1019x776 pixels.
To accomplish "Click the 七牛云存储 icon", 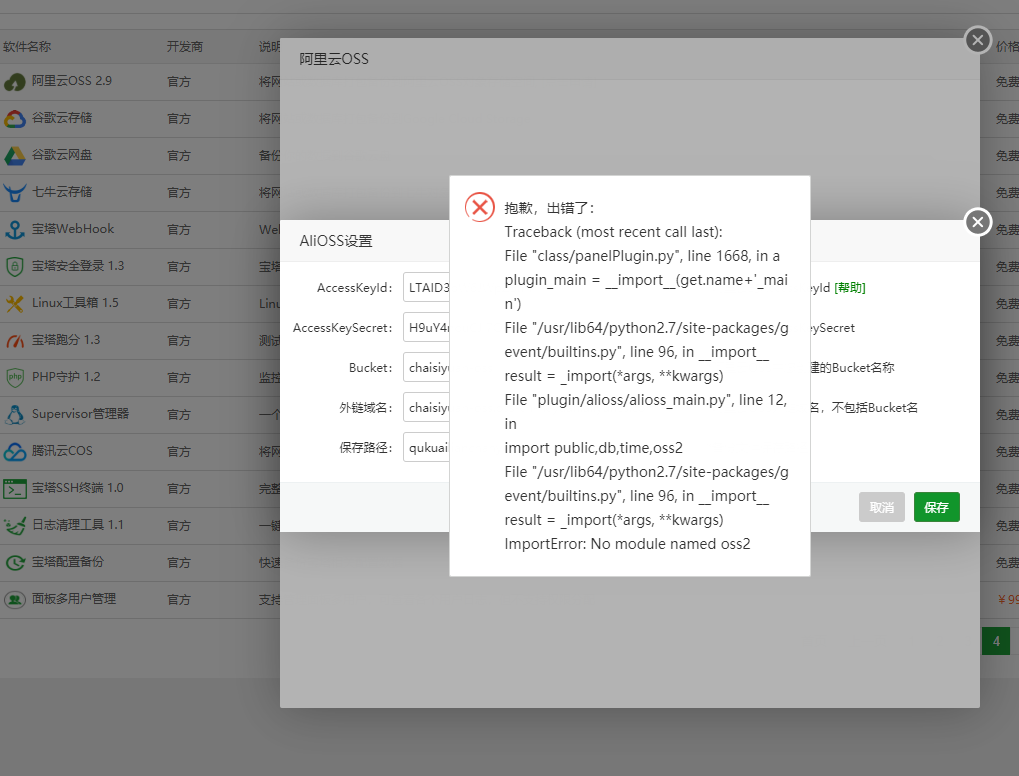I will pyautogui.click(x=14, y=193).
